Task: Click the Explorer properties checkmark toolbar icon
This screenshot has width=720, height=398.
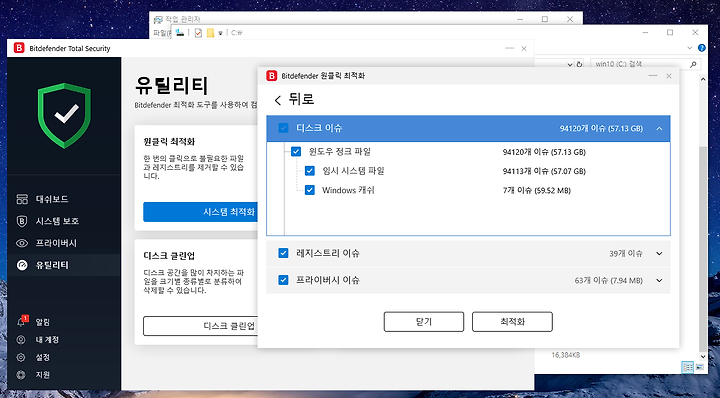Action: 198,33
